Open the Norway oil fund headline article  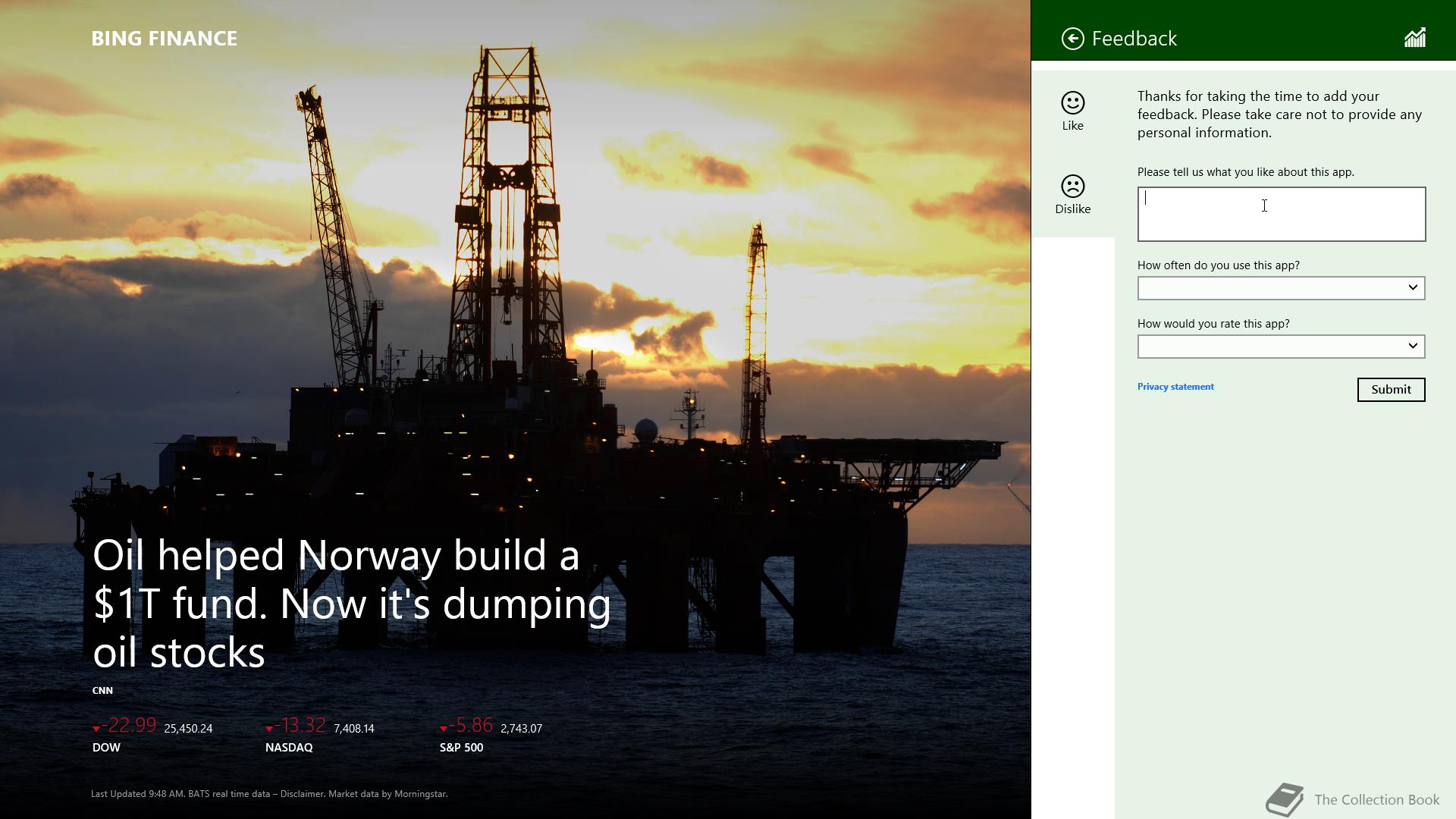point(351,604)
